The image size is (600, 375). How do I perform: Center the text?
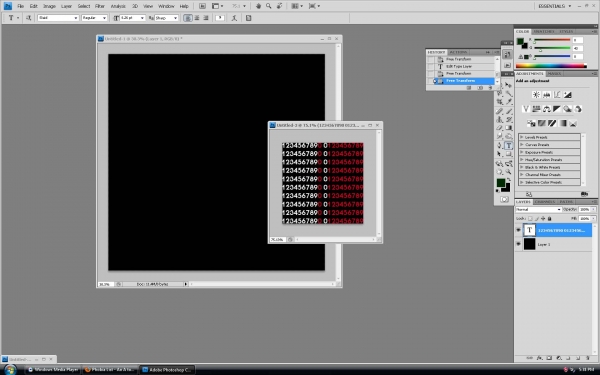[197, 18]
